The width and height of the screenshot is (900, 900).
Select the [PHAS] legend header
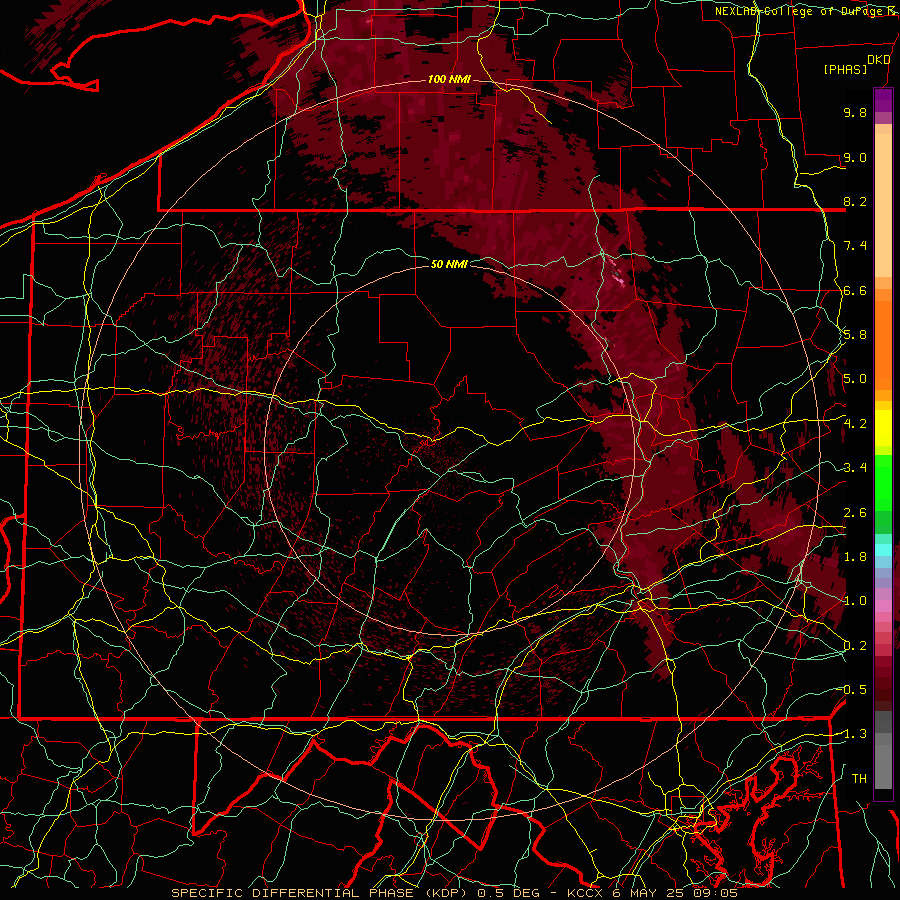845,69
